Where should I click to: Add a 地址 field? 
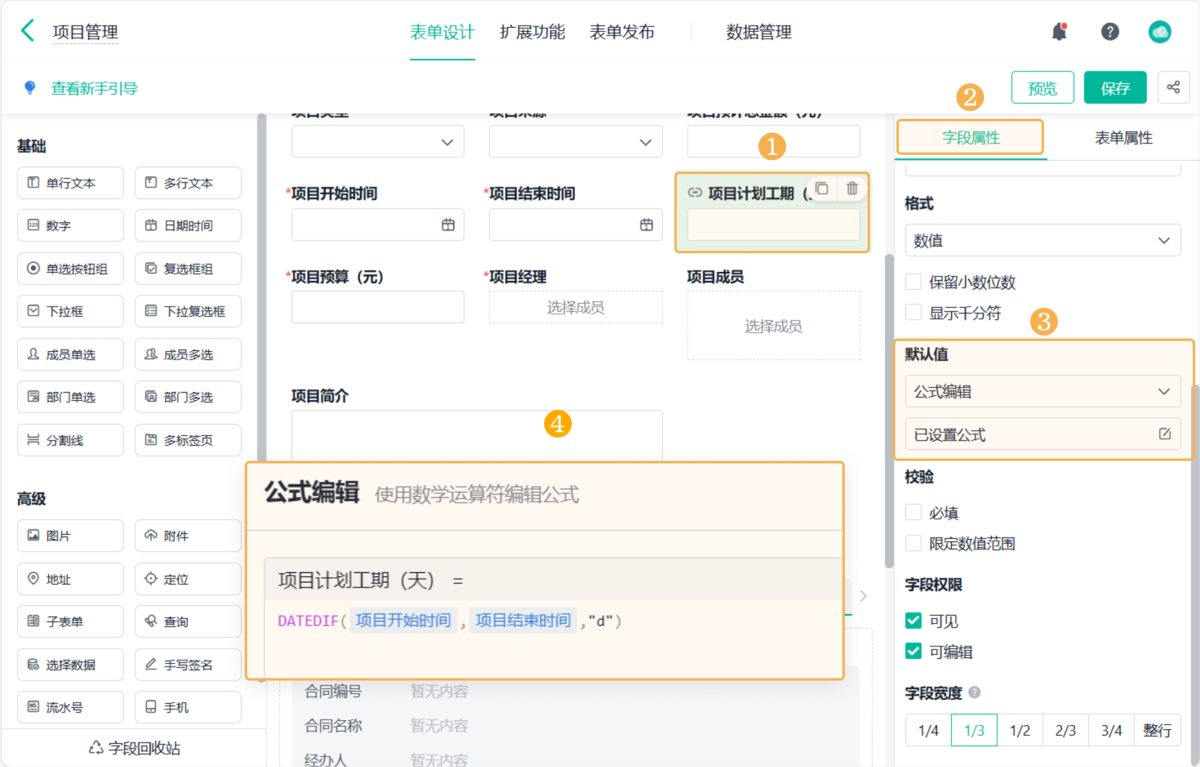(70, 579)
